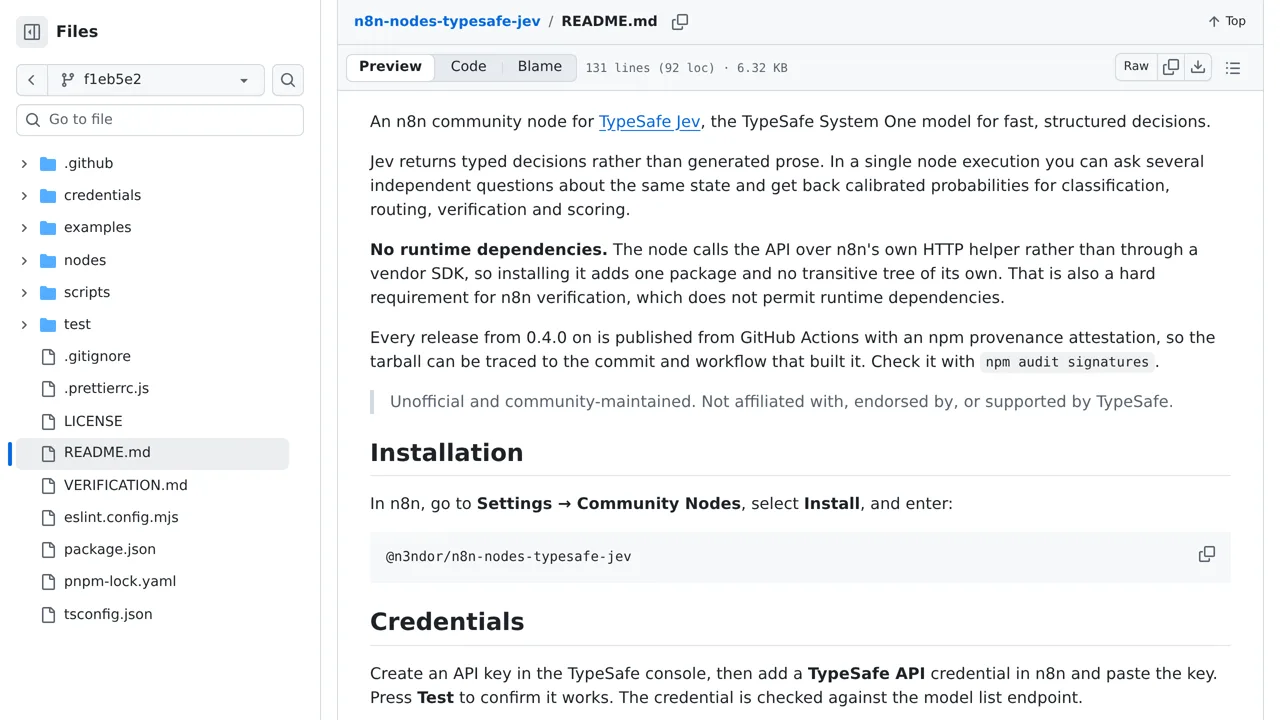This screenshot has height=720, width=1280.
Task: Click the Installation heading
Action: coord(447,453)
